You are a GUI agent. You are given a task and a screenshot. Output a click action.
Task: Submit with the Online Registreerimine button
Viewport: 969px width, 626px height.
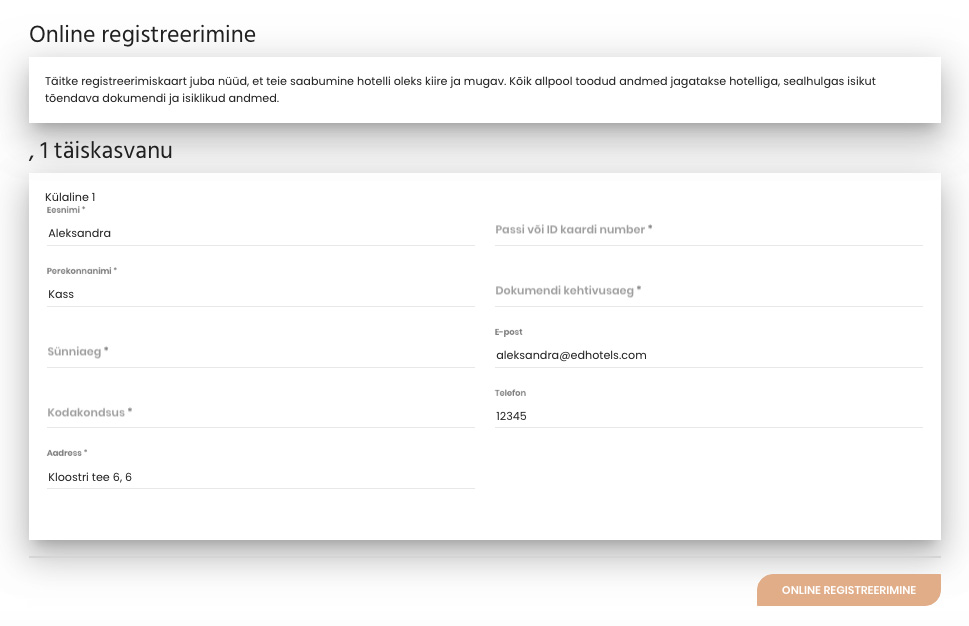(848, 590)
